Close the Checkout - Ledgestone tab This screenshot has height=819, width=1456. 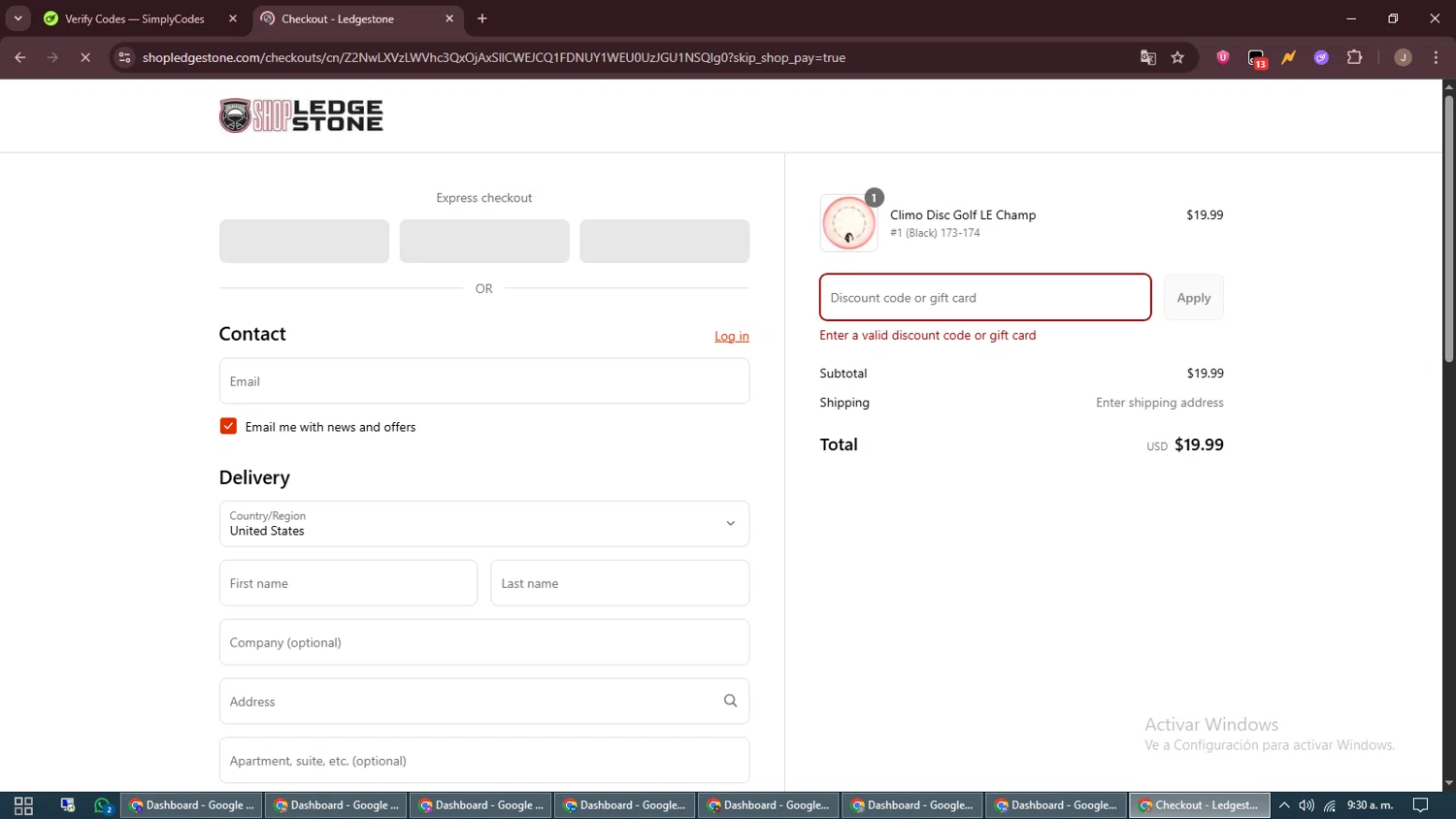point(449,18)
